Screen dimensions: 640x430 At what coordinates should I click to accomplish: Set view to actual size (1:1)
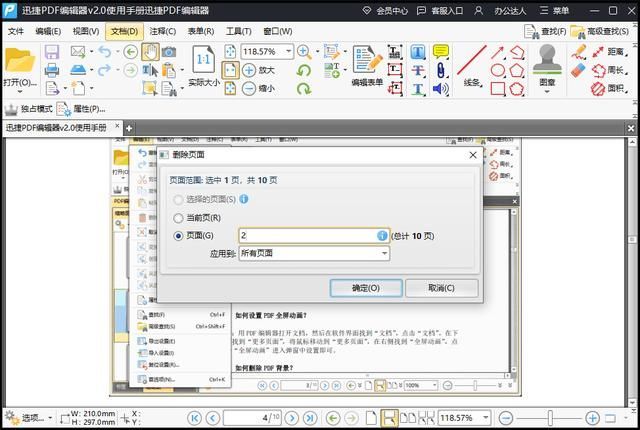(204, 60)
